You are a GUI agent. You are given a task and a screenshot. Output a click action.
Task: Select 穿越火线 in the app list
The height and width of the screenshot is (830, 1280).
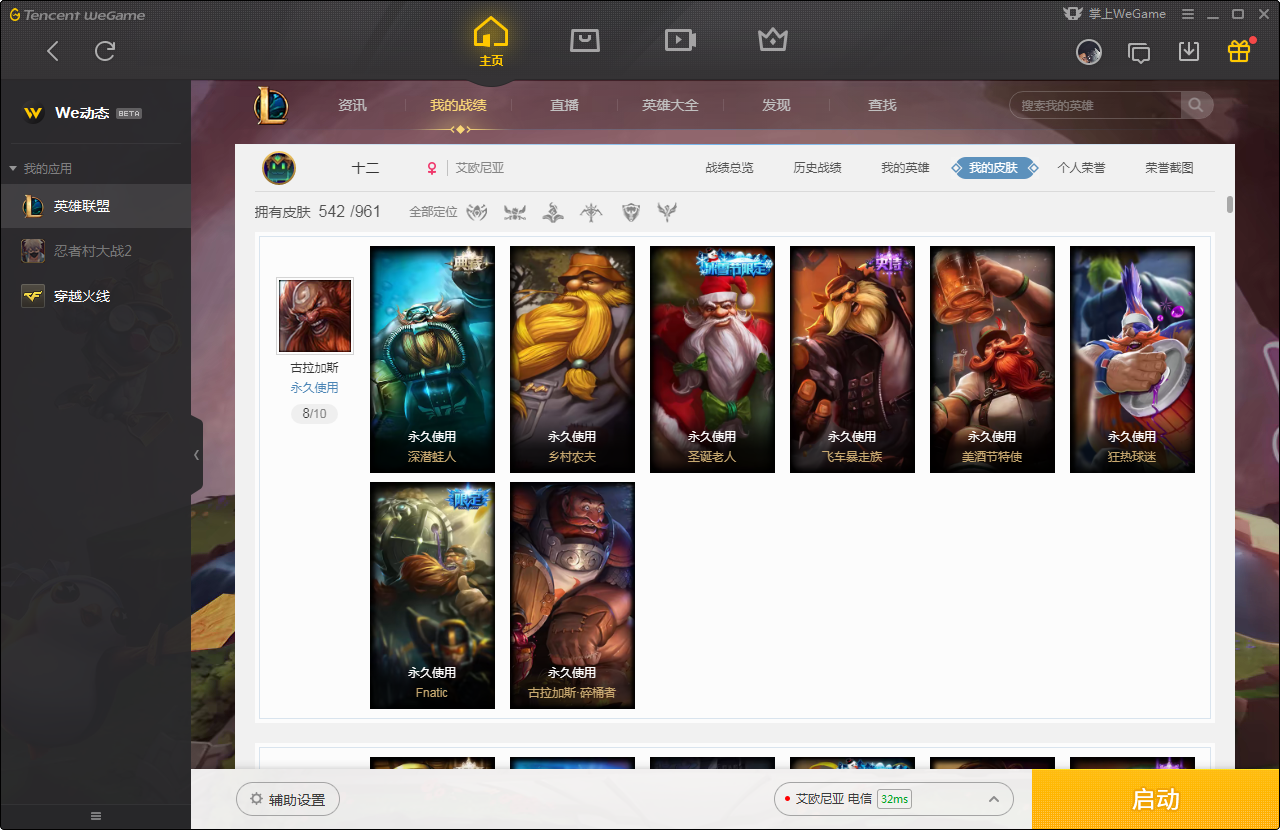[x=82, y=296]
